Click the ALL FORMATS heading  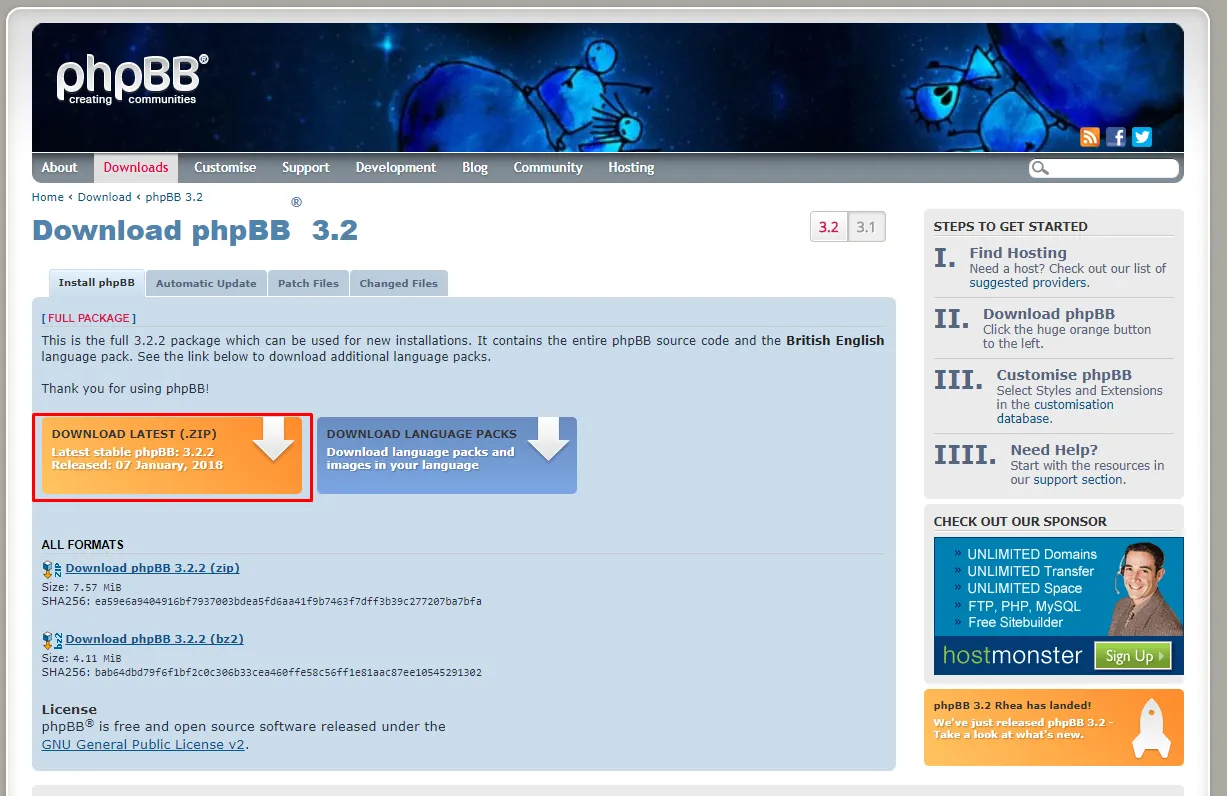point(83,545)
